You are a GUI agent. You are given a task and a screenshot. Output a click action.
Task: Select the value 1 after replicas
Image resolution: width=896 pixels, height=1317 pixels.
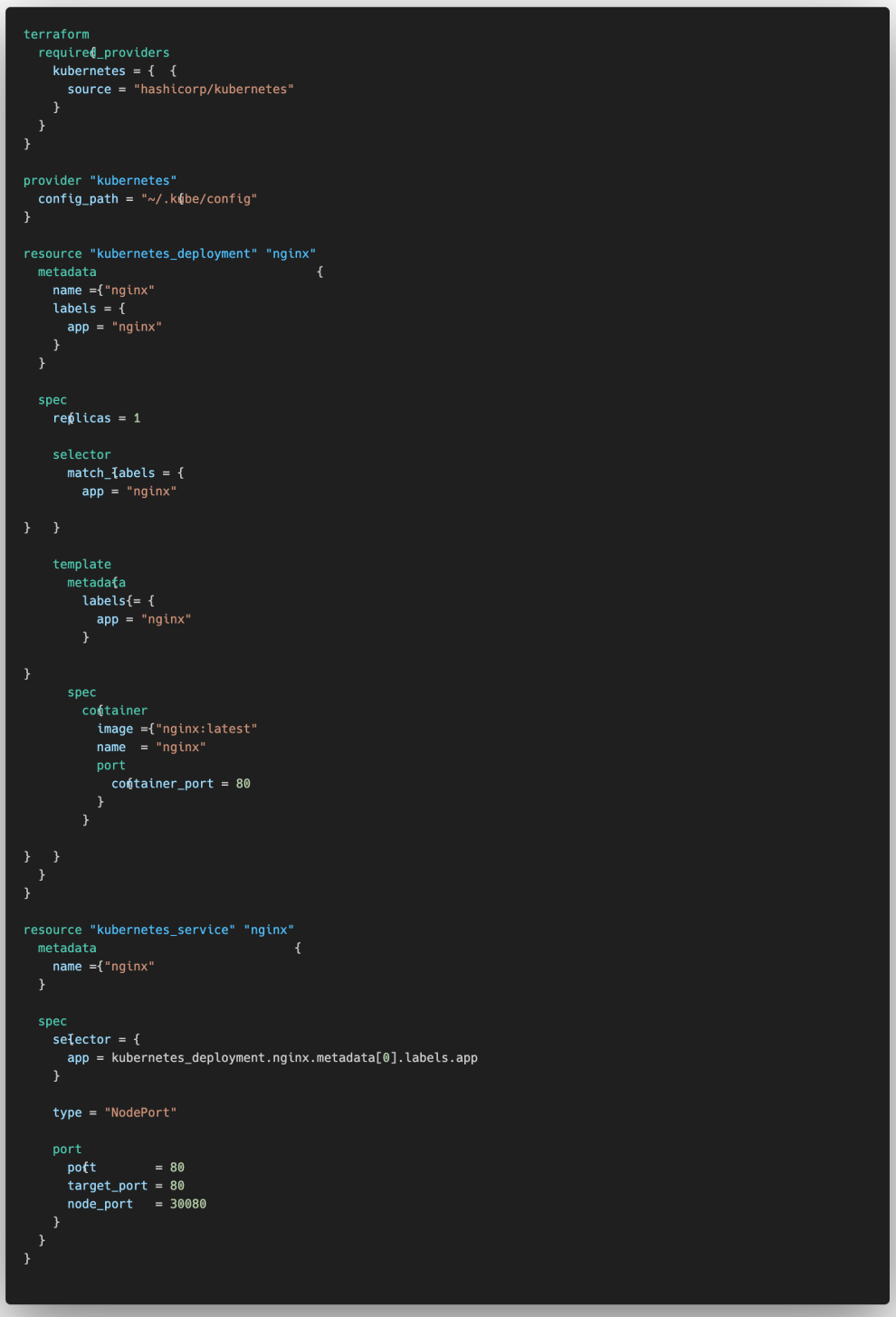[137, 418]
